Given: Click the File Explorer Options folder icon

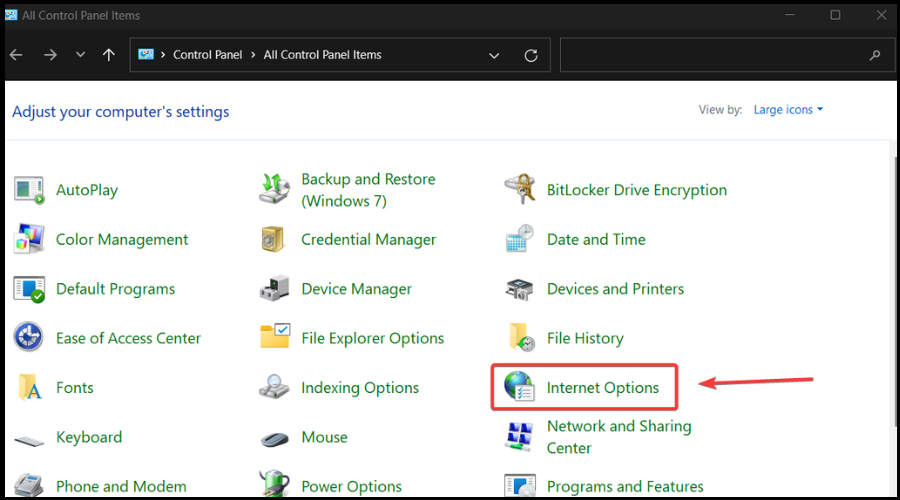Looking at the screenshot, I should (x=275, y=336).
